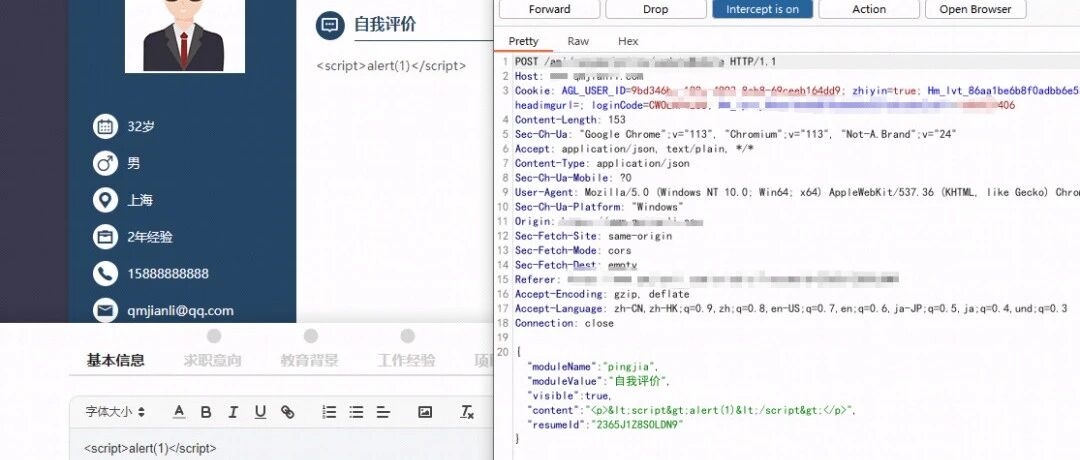Open the text alignment option
This screenshot has height=460, width=1080.
coord(383,412)
